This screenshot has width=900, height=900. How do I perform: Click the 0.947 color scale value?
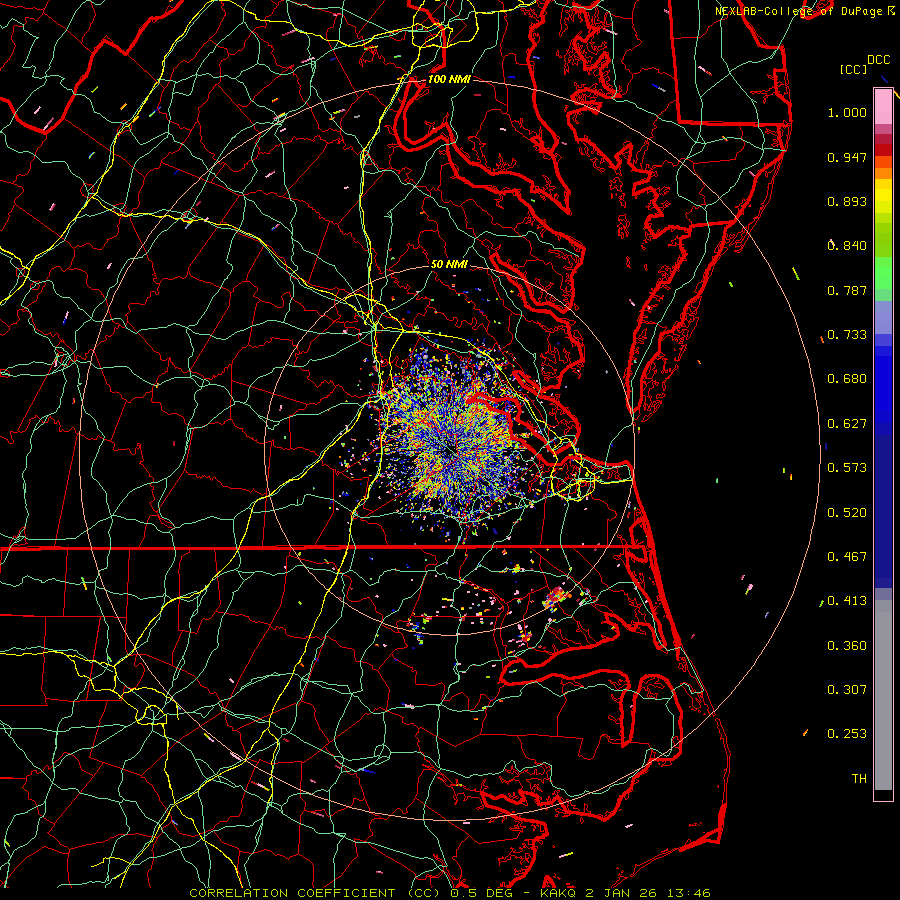coord(847,157)
